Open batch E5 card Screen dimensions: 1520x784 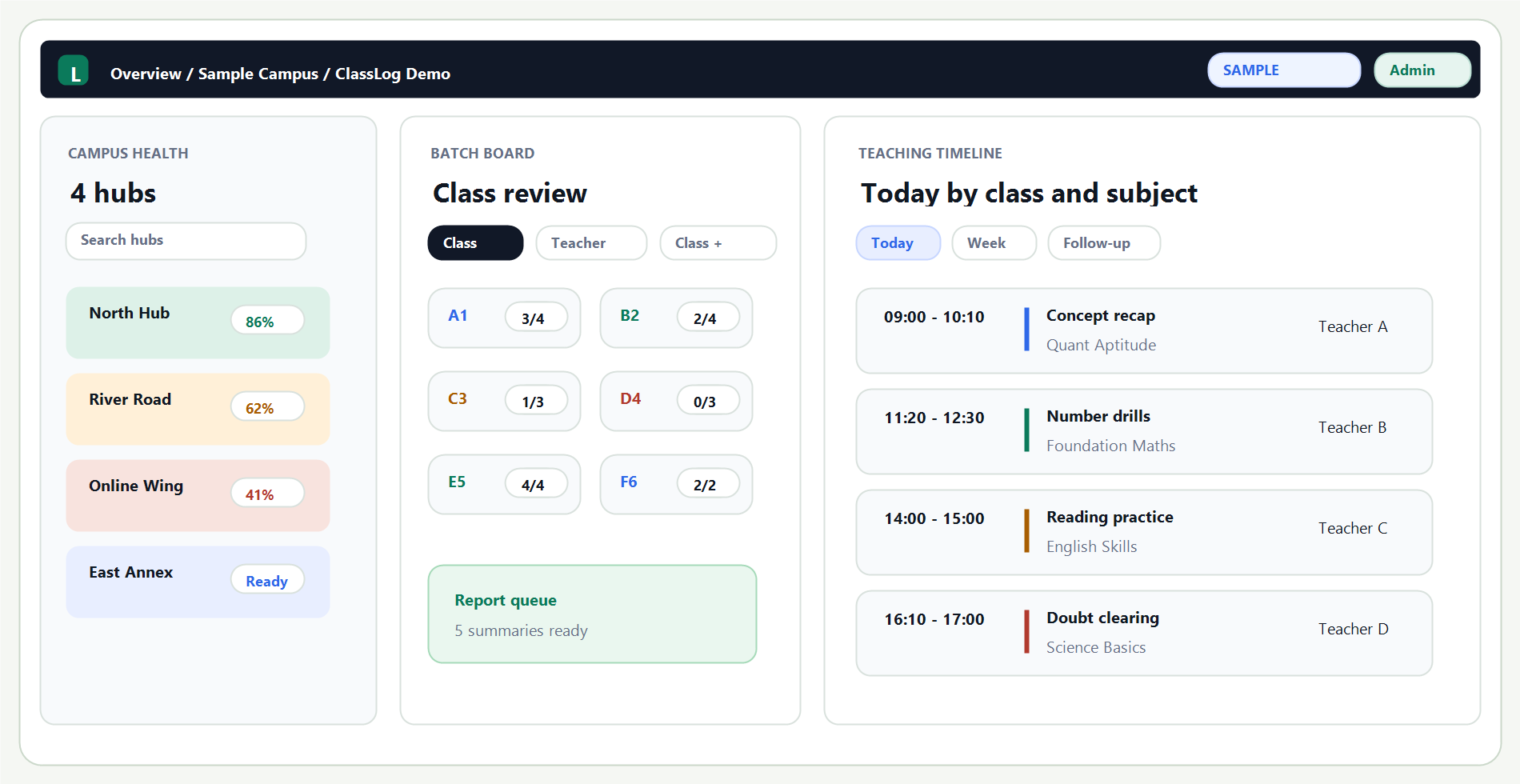(x=504, y=484)
